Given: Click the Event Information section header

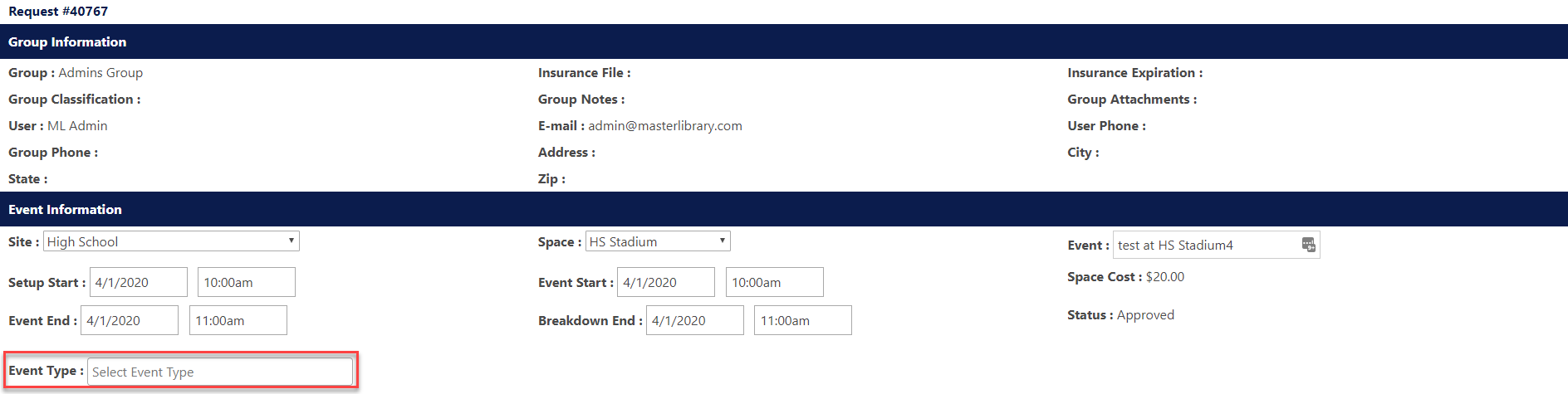Looking at the screenshot, I should point(784,209).
